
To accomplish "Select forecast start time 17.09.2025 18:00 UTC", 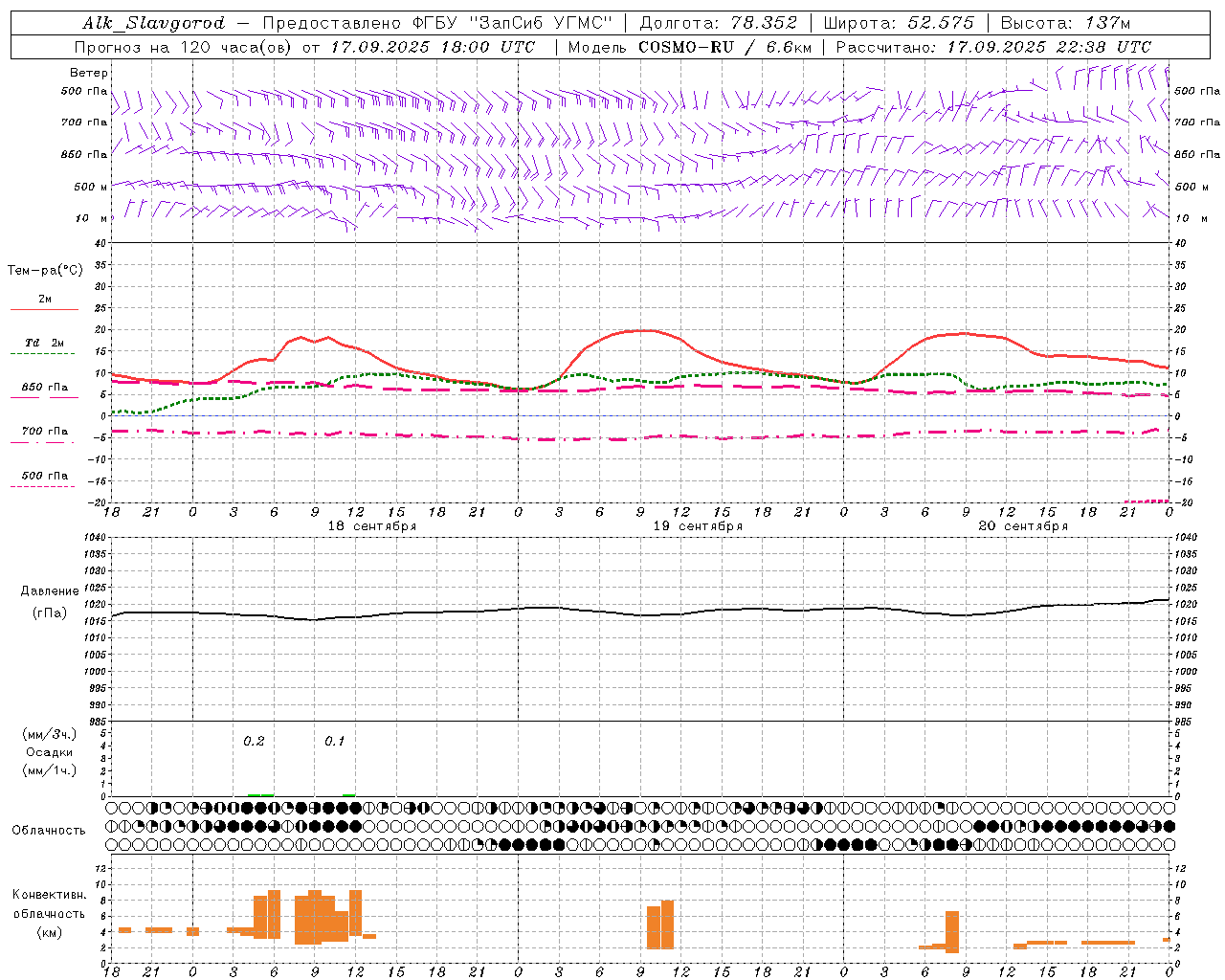I will pos(433,47).
